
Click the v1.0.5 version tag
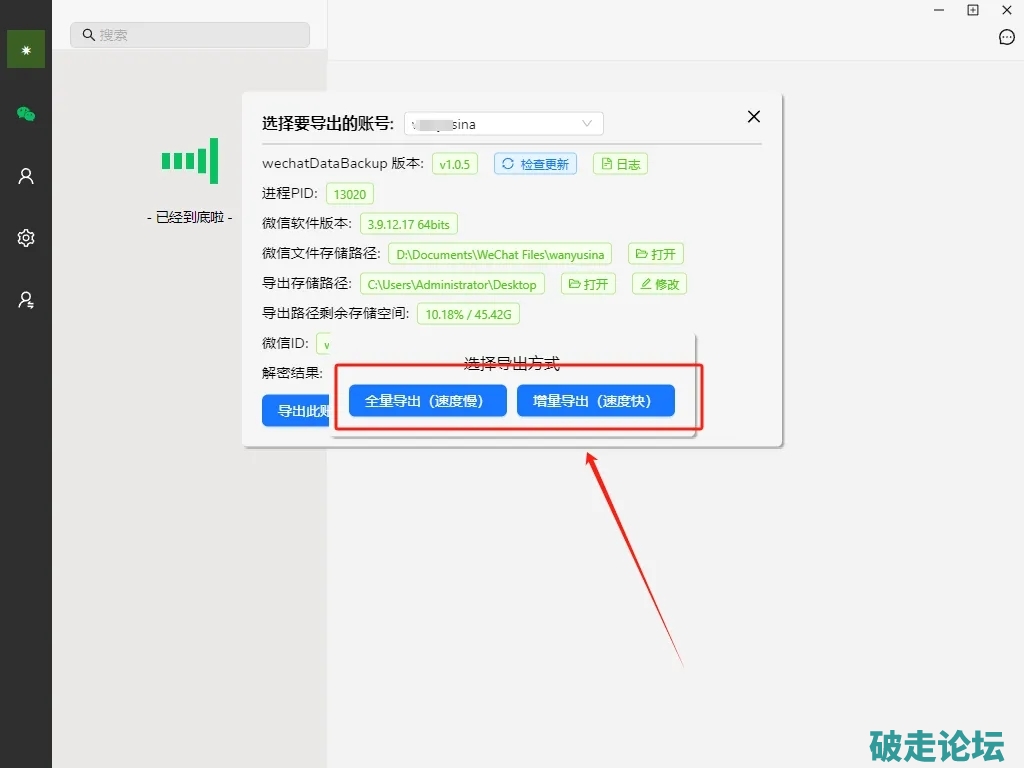[455, 164]
